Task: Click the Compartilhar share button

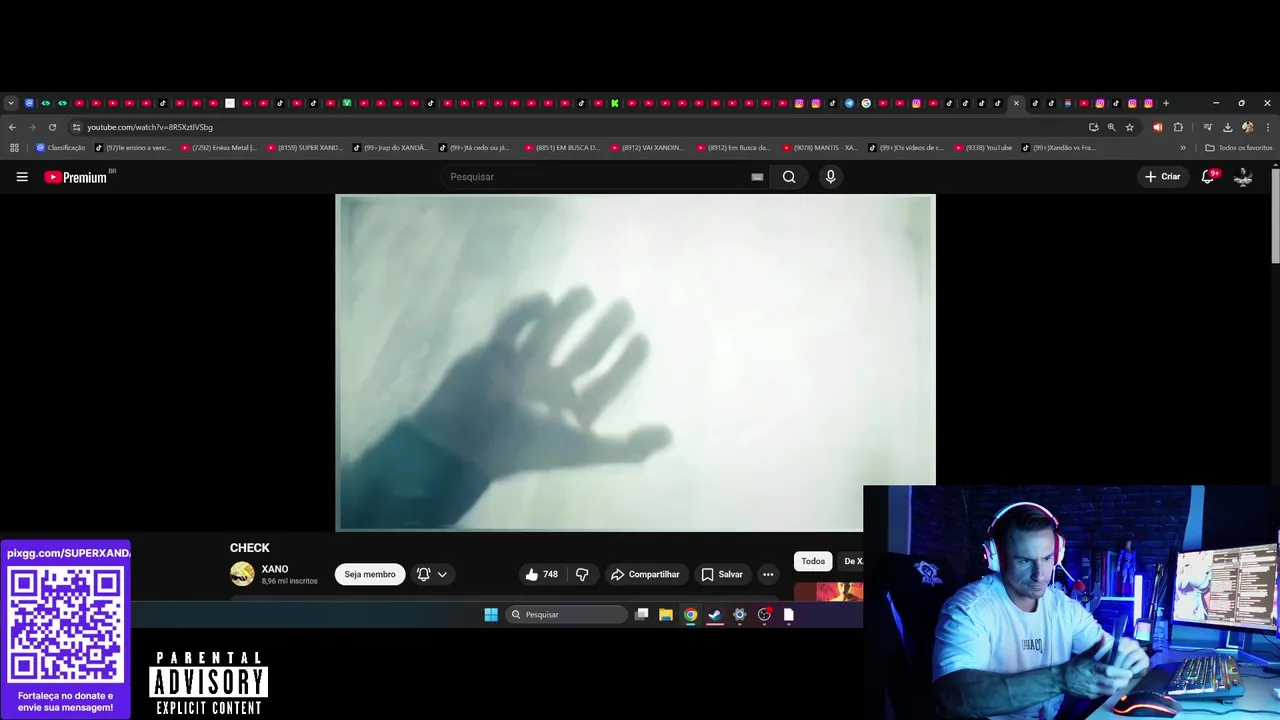Action: click(645, 574)
